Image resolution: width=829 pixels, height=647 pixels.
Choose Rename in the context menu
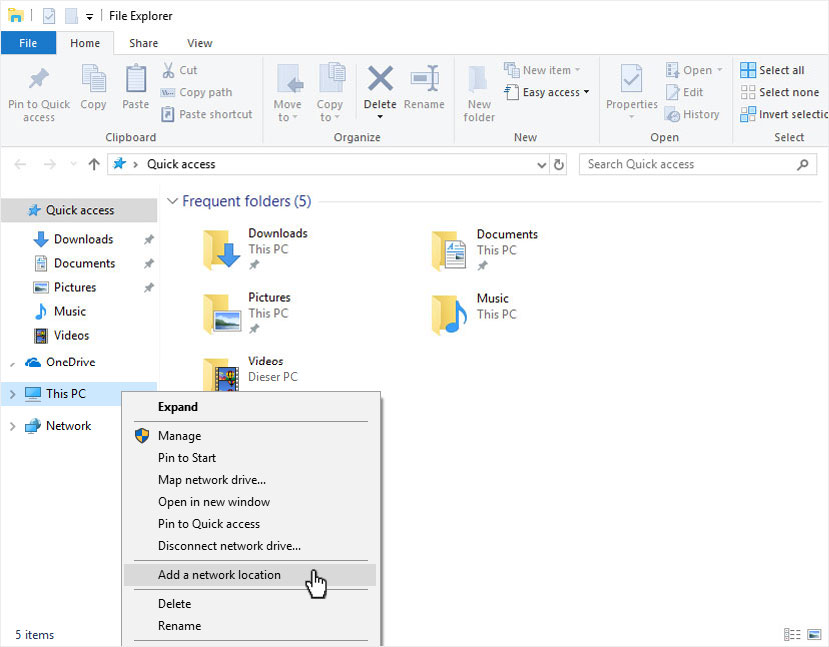(251, 626)
